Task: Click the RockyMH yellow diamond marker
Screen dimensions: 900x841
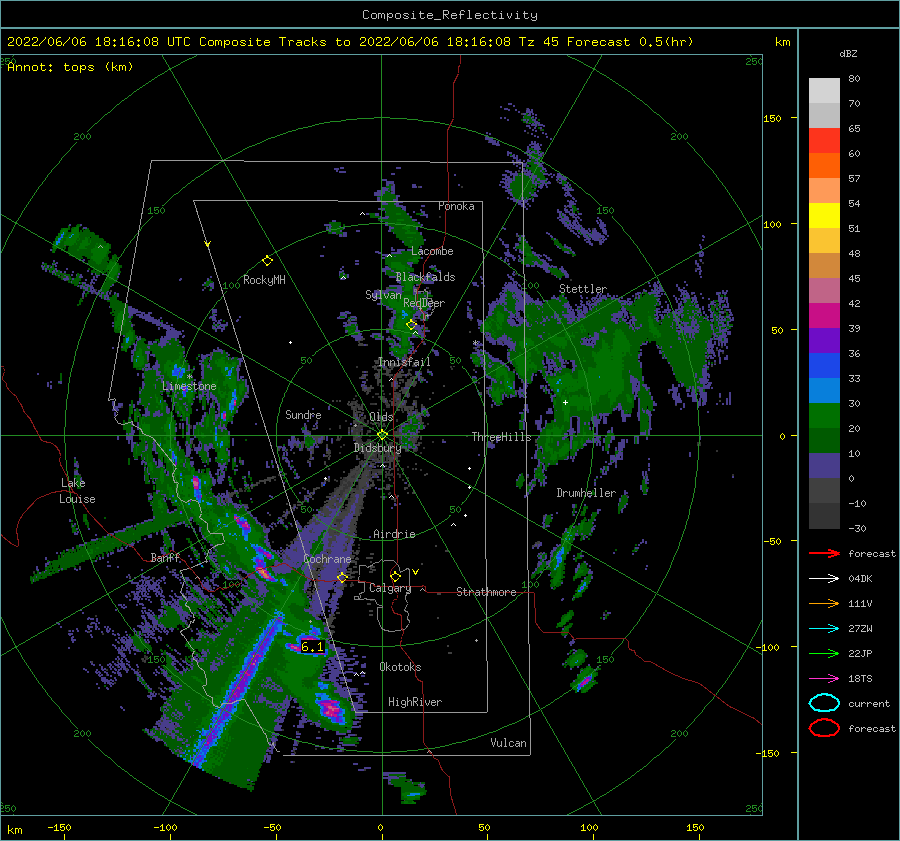Action: [267, 261]
